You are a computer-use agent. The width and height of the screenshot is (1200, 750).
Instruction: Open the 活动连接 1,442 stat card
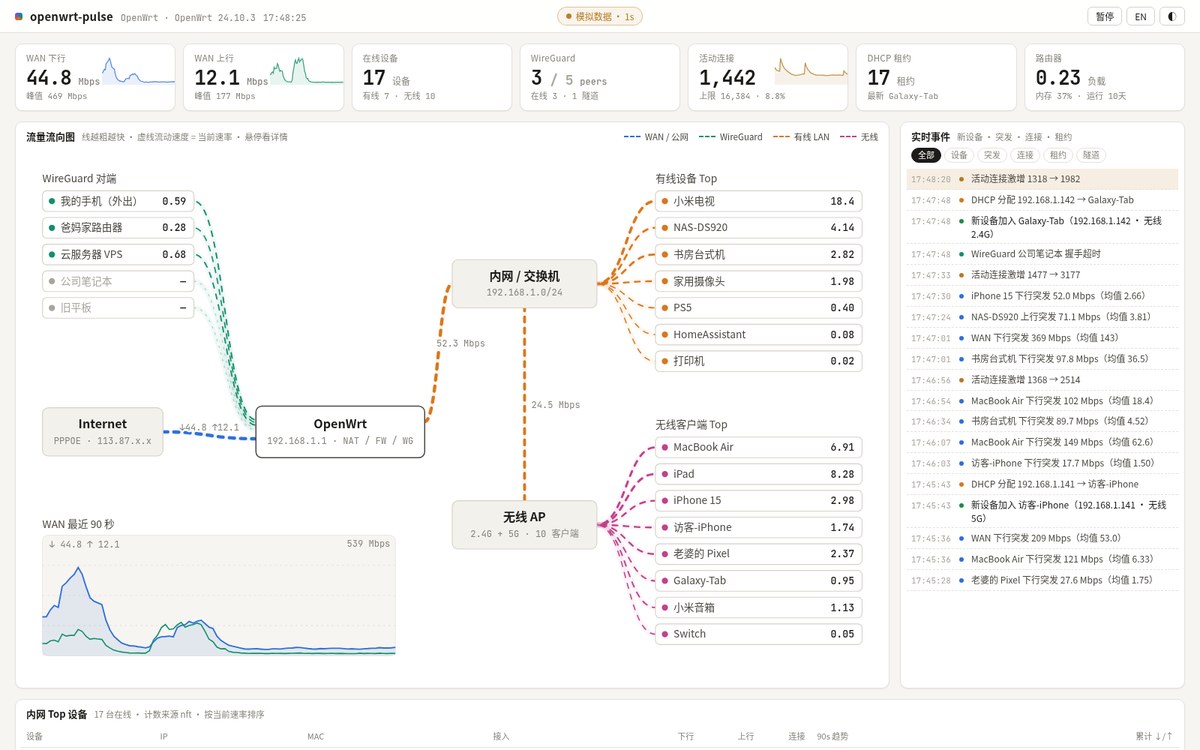(x=768, y=77)
